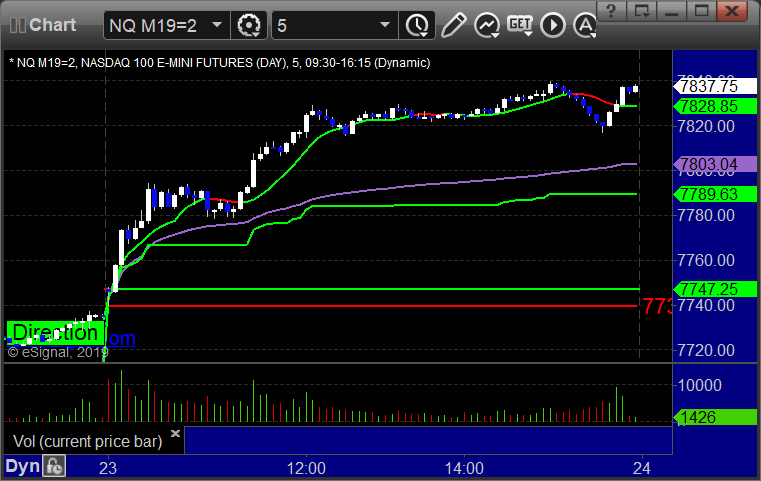Image resolution: width=761 pixels, height=481 pixels.
Task: Click the 7740.00 price axis label
Action: click(x=706, y=305)
